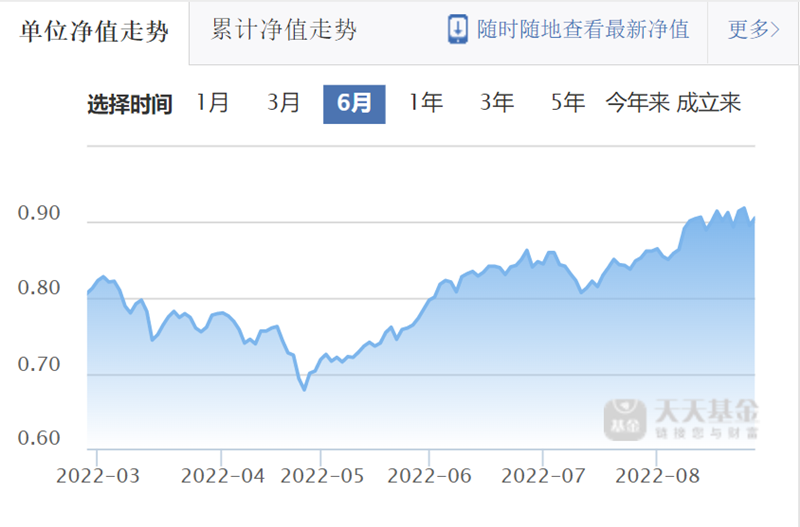The width and height of the screenshot is (800, 527).
Task: Click the 0.80 y-axis value
Action: 39,288
